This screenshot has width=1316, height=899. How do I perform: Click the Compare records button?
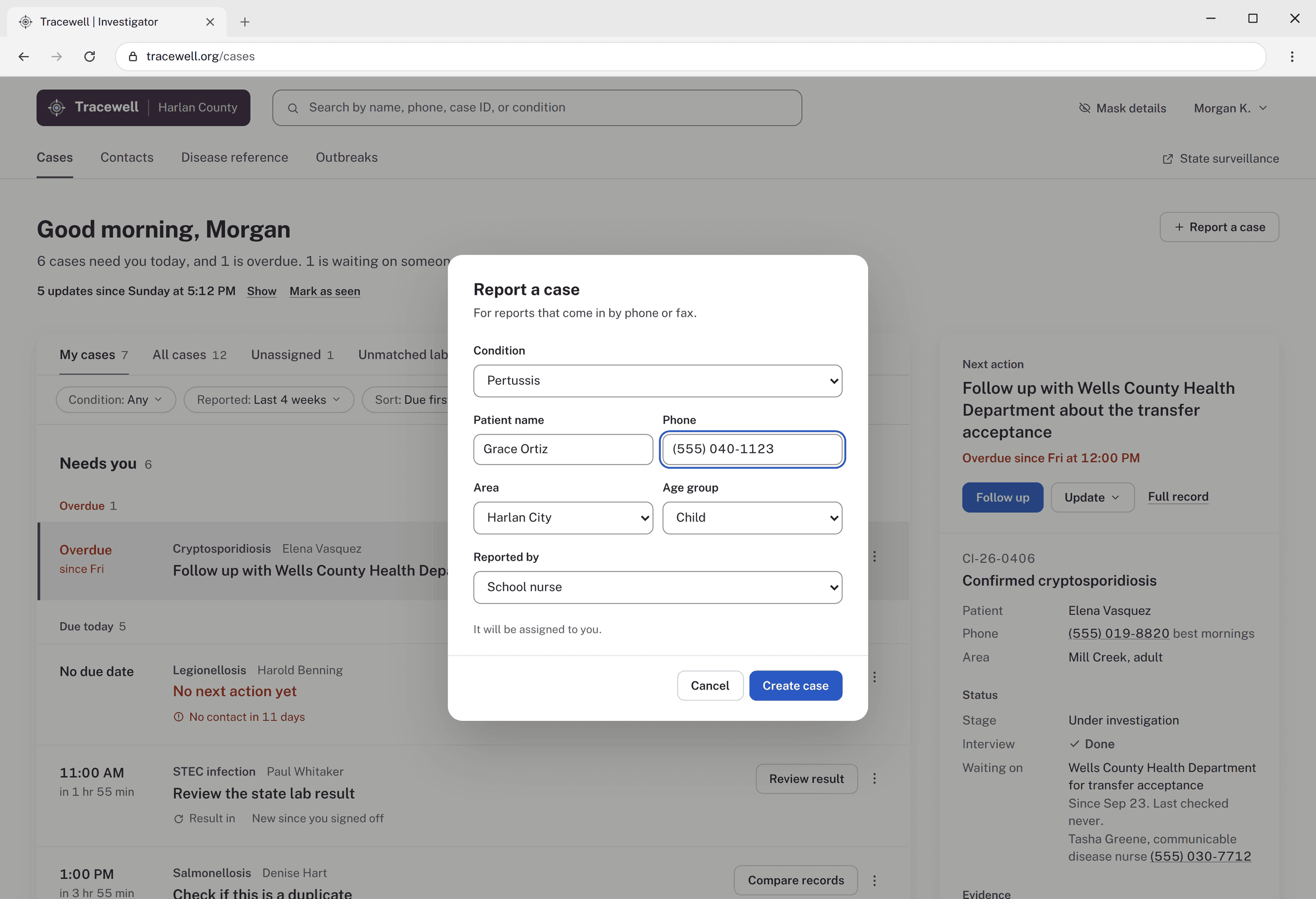(x=796, y=880)
